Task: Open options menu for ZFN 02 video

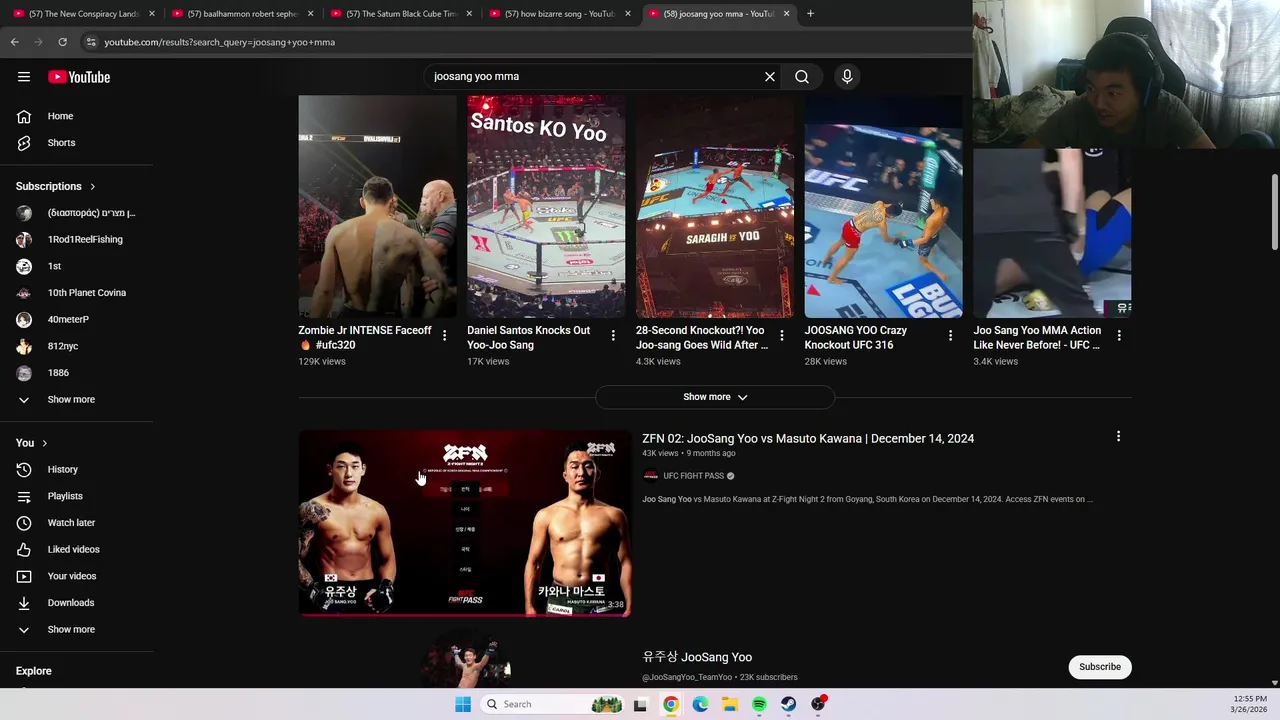Action: 1118,437
